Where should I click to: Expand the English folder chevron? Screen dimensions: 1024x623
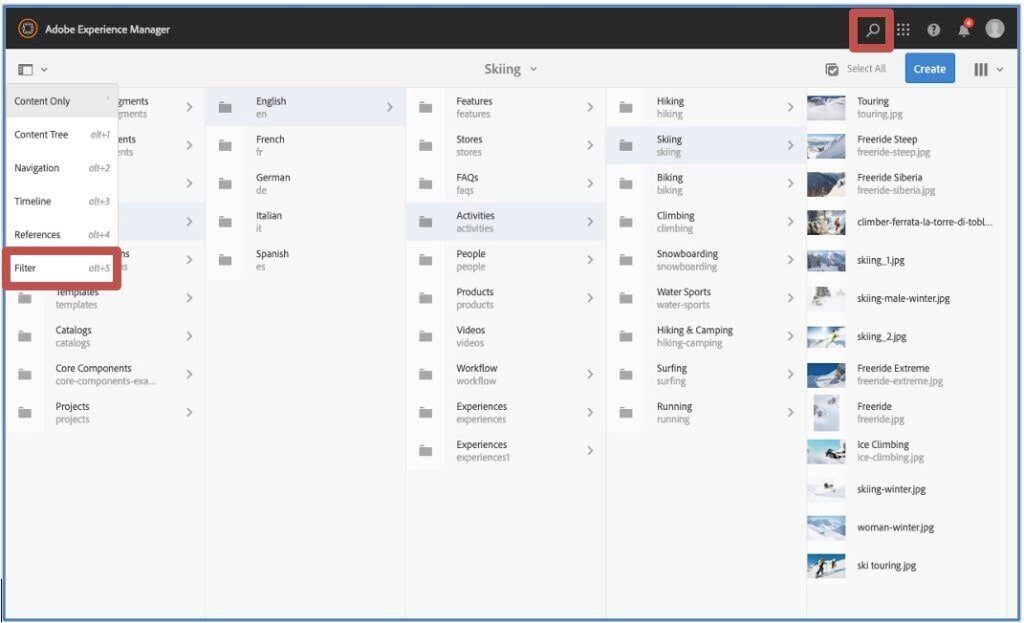[x=389, y=107]
